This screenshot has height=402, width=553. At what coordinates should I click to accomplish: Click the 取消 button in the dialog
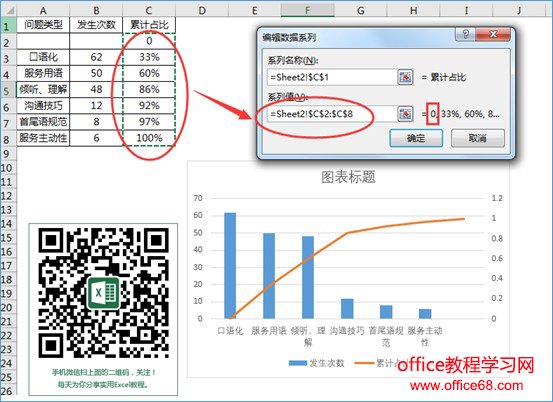(478, 138)
